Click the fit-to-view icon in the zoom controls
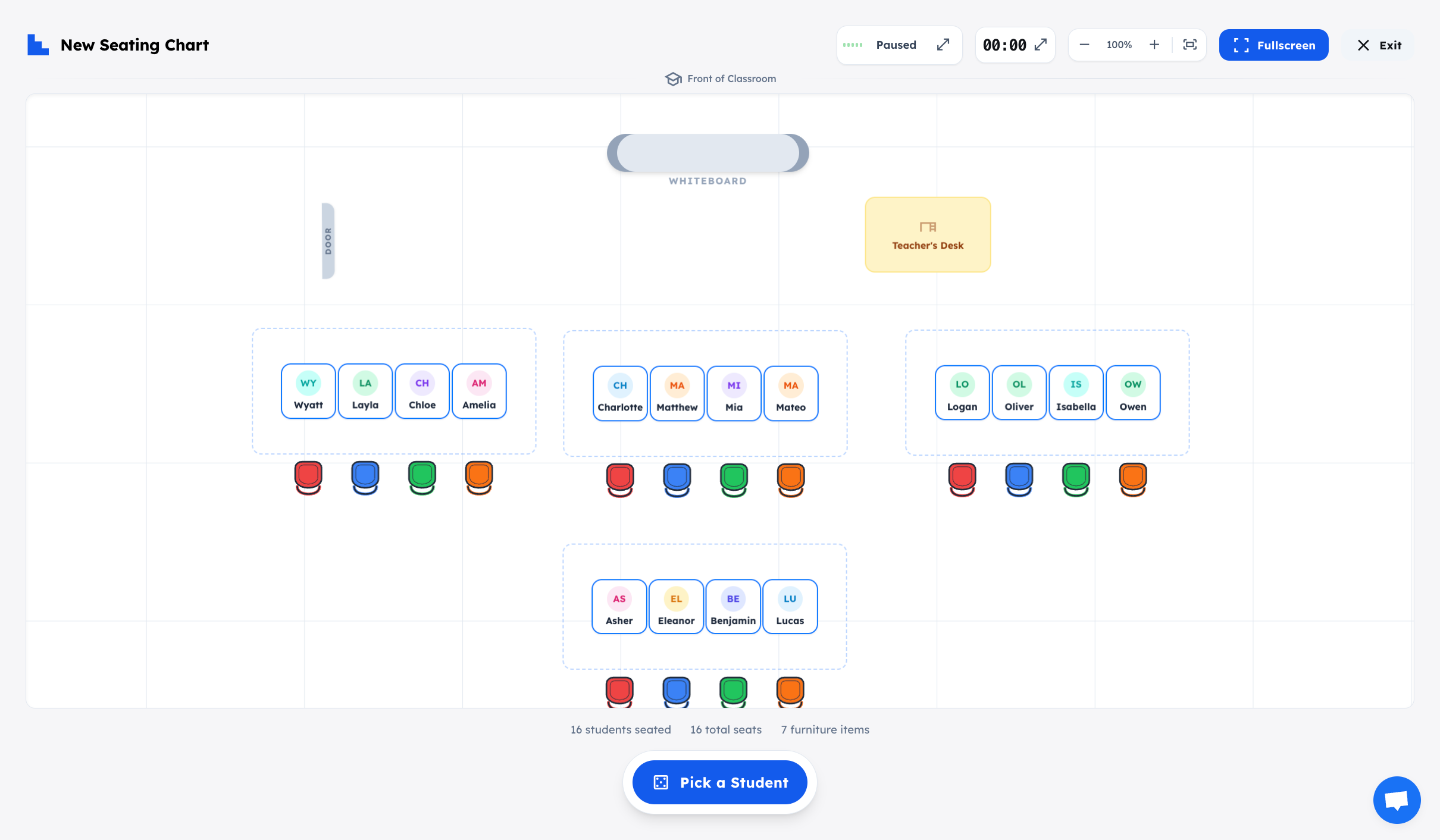This screenshot has width=1440, height=840. point(1189,44)
